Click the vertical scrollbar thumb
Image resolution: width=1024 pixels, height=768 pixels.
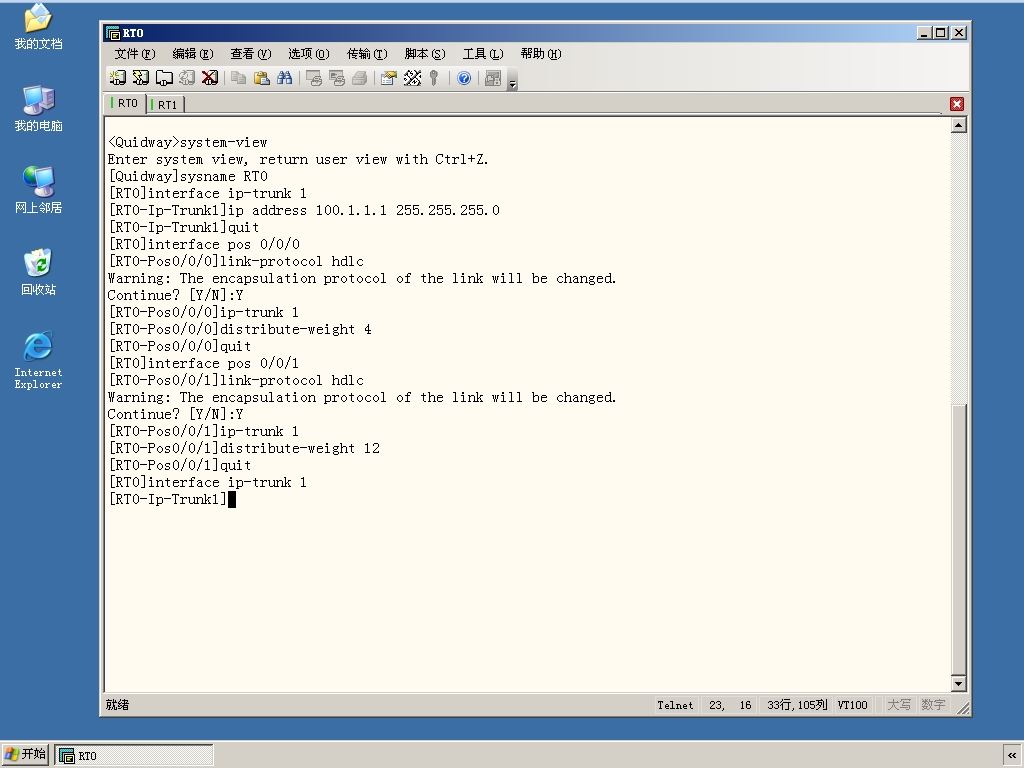pos(958,539)
